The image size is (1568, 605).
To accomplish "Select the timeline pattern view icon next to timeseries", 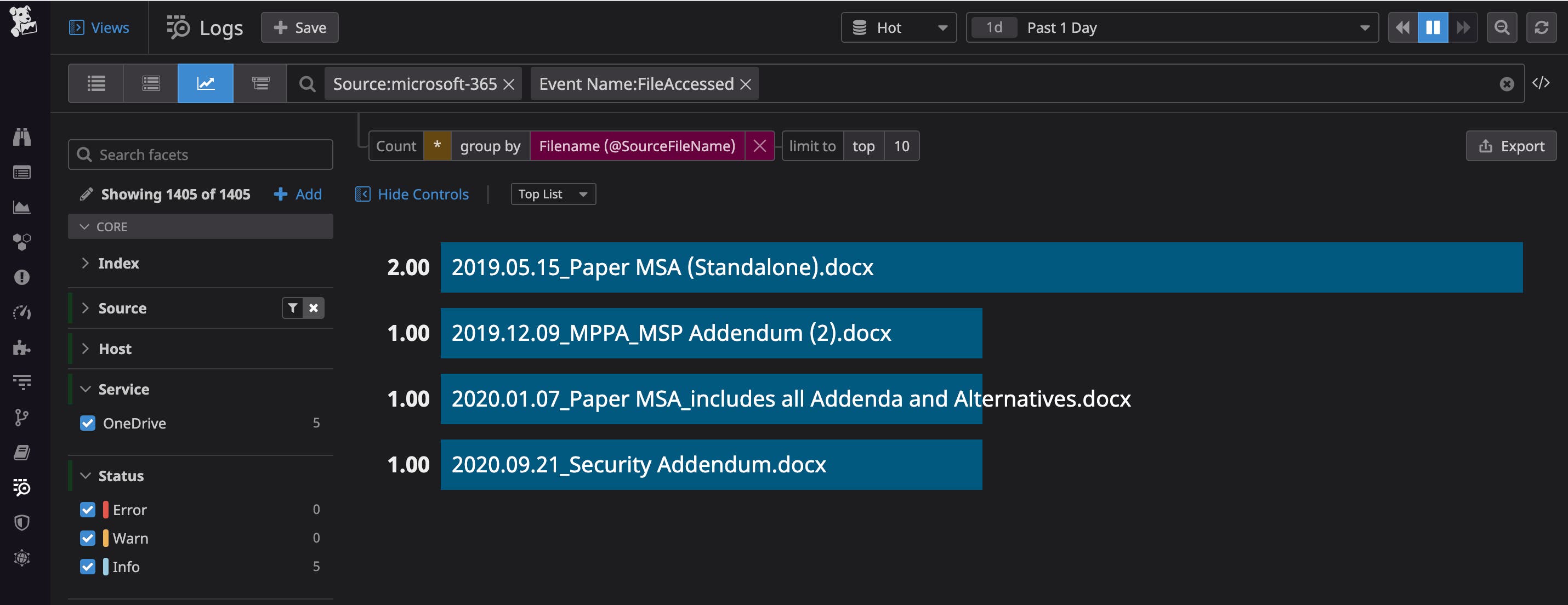I will [x=260, y=83].
